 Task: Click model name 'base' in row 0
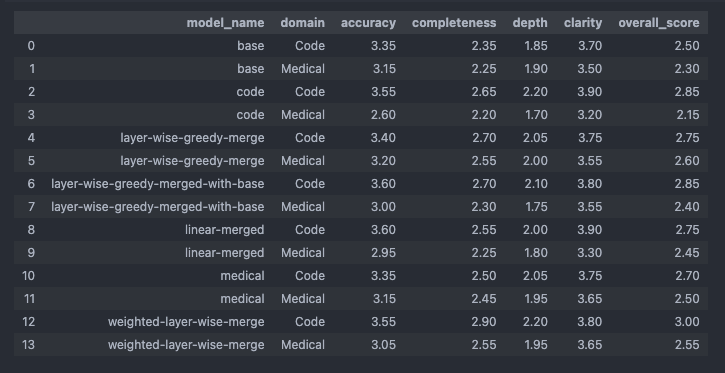[x=251, y=46]
